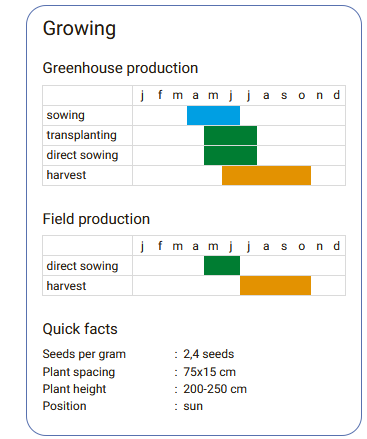The width and height of the screenshot is (367, 439).
Task: Click the Field production heading
Action: point(96,219)
